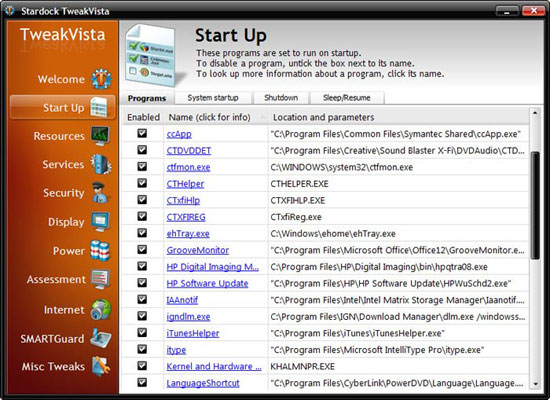Screen dimensions: 550x400
Task: Click the vertical scrollbar thumb
Action: click(x=535, y=206)
